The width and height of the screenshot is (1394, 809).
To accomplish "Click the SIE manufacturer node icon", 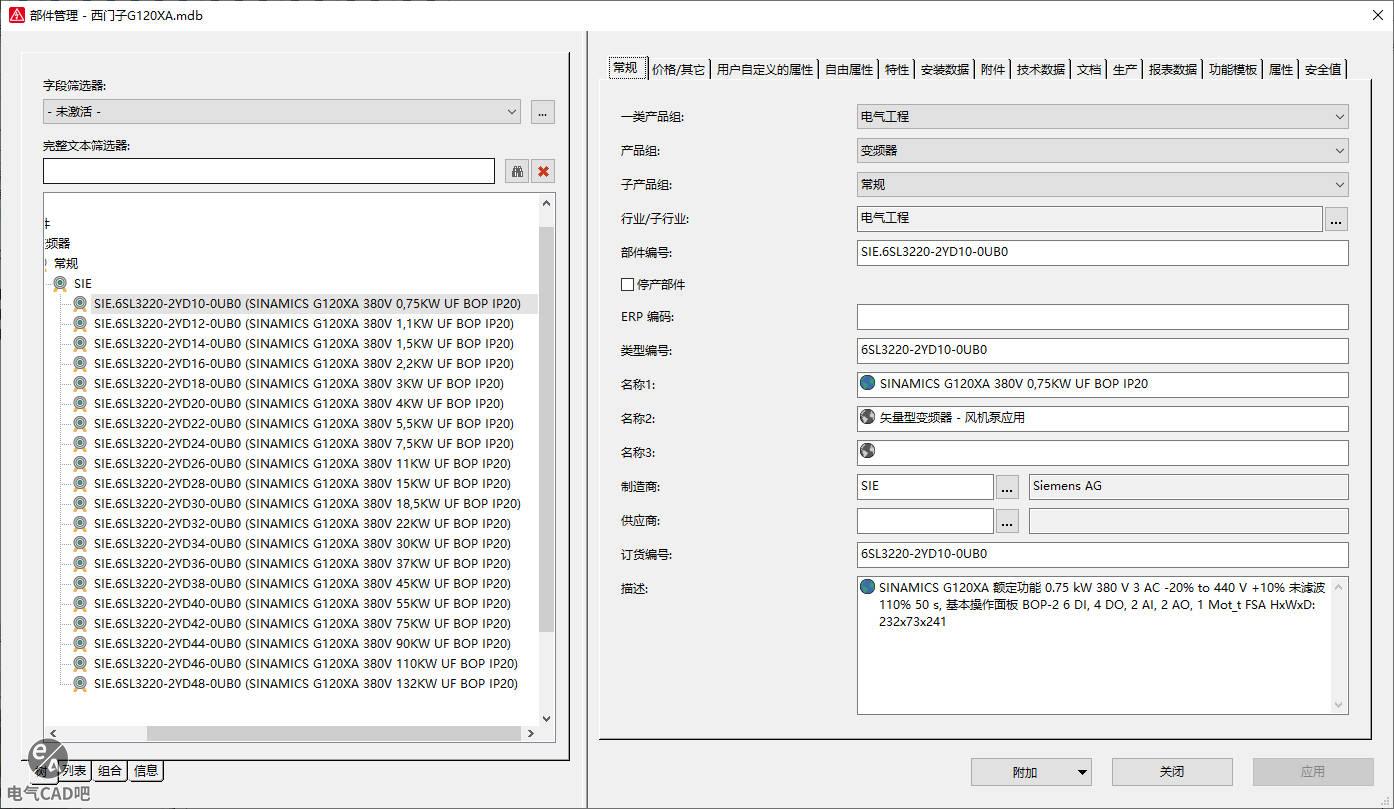I will pos(60,284).
